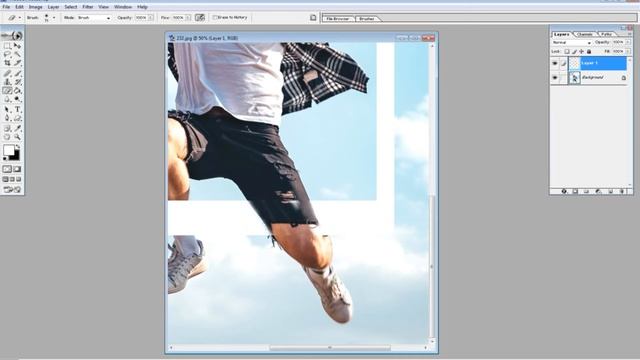
Task: Select the Paint Bucket tool
Action: tap(18, 91)
